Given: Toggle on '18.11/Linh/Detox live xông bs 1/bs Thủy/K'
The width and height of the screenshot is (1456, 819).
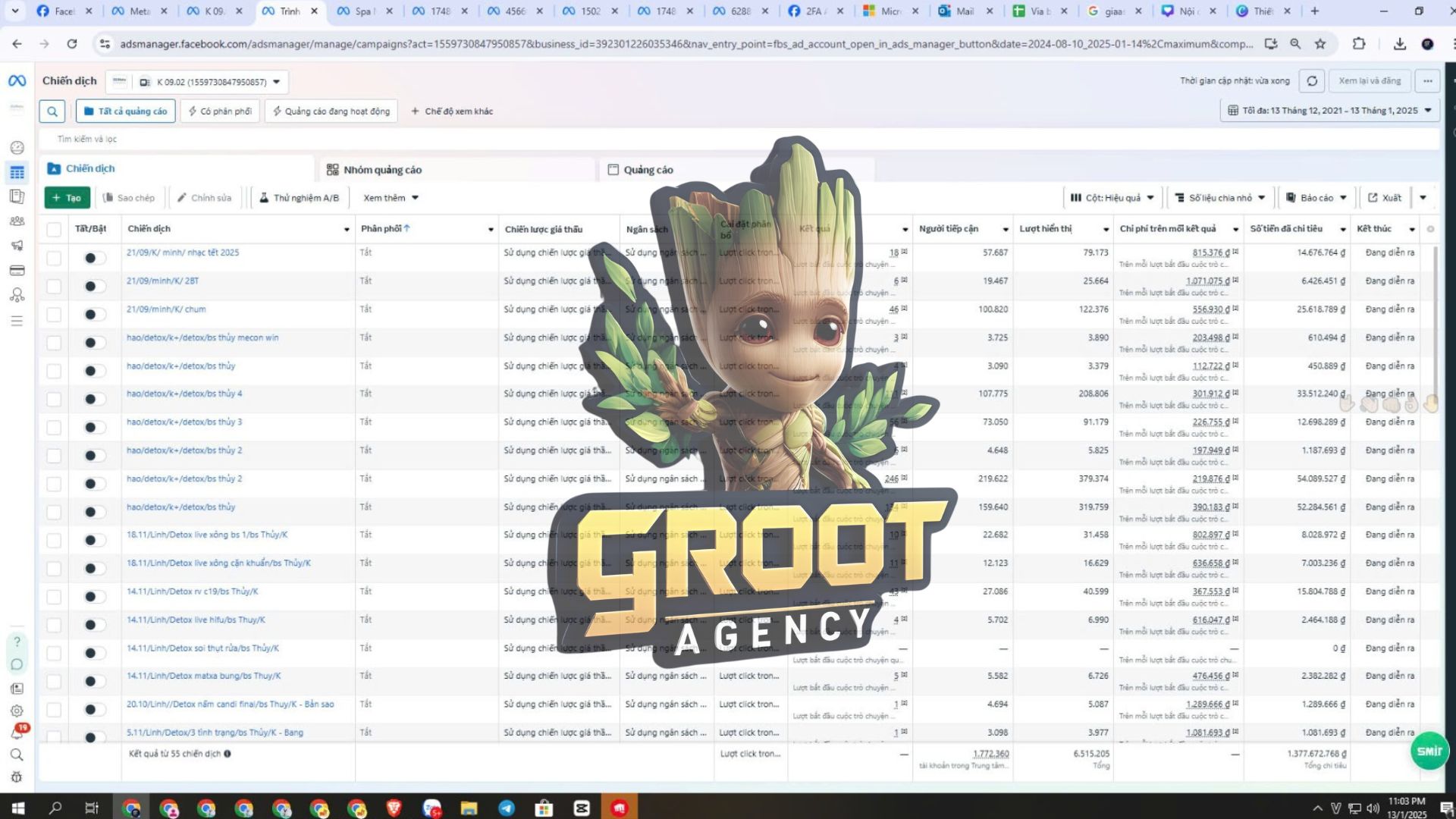Looking at the screenshot, I should tap(94, 540).
